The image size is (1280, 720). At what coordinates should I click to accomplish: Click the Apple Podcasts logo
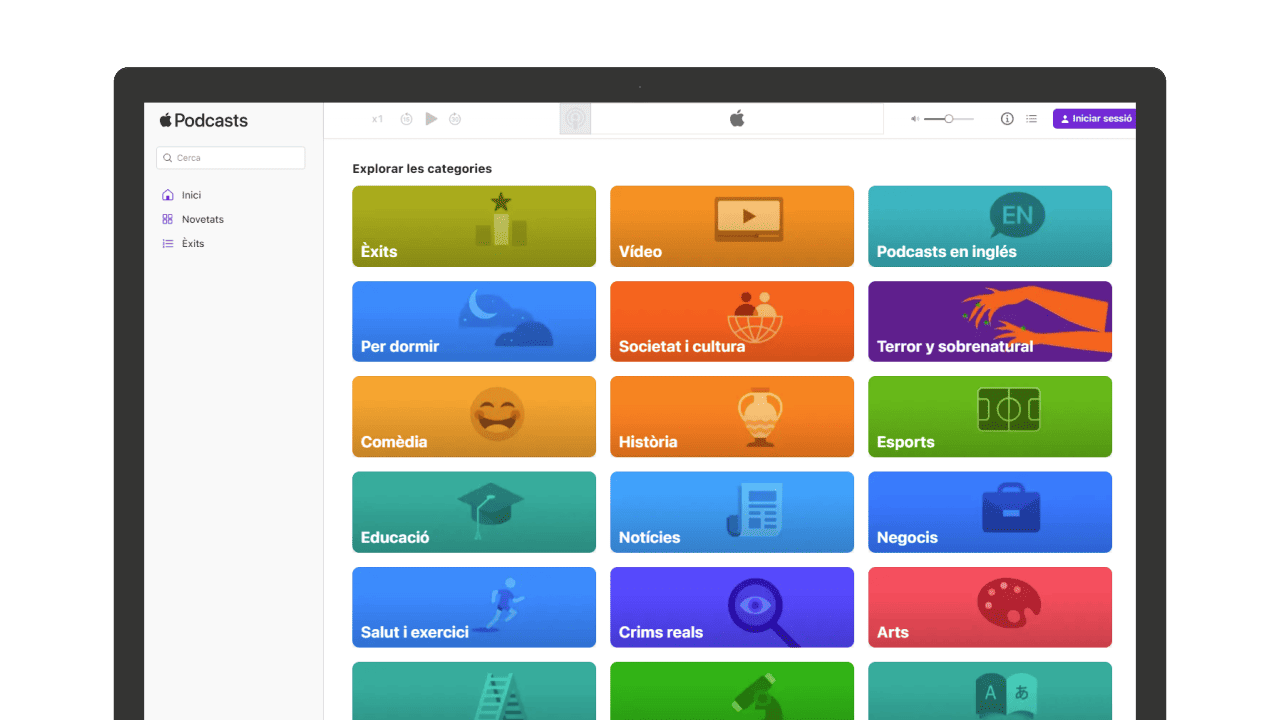point(204,121)
